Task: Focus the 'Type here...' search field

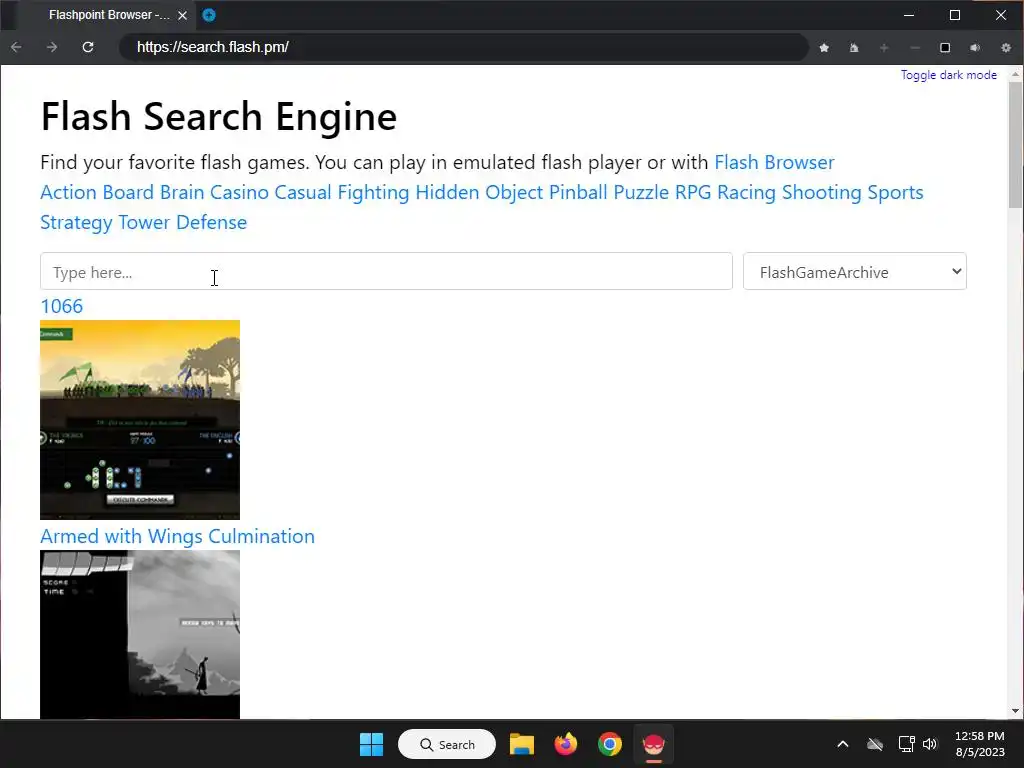Action: [386, 271]
